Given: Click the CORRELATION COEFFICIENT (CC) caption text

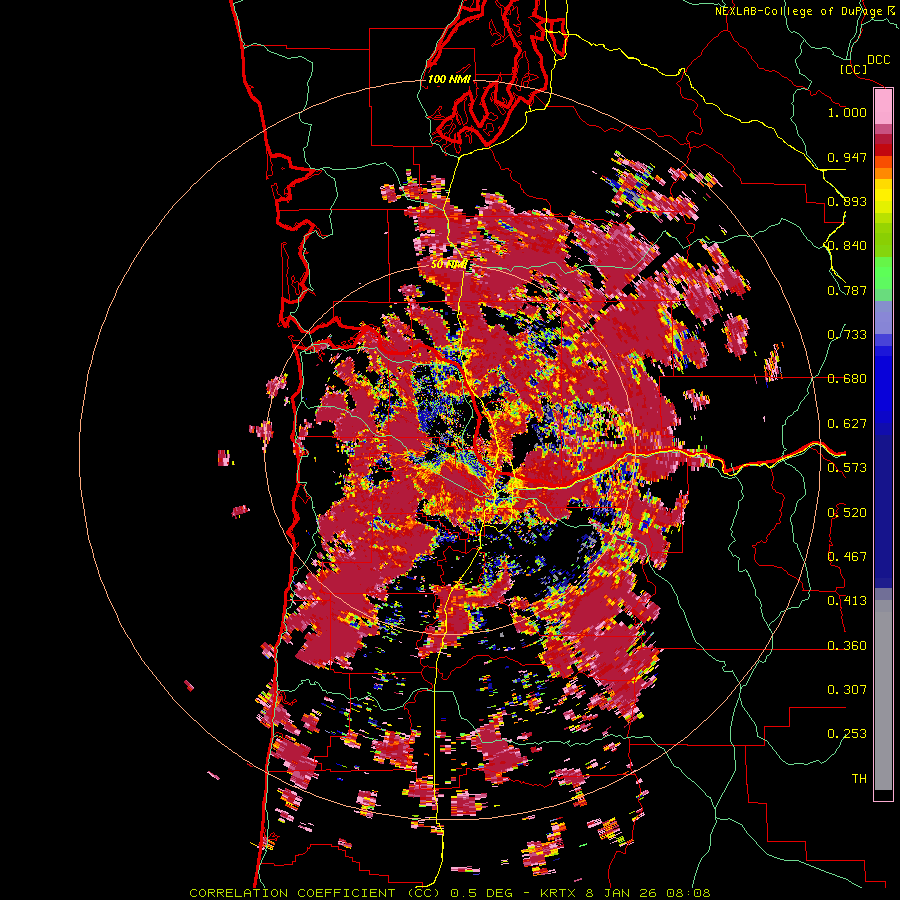Looking at the screenshot, I should (315, 893).
